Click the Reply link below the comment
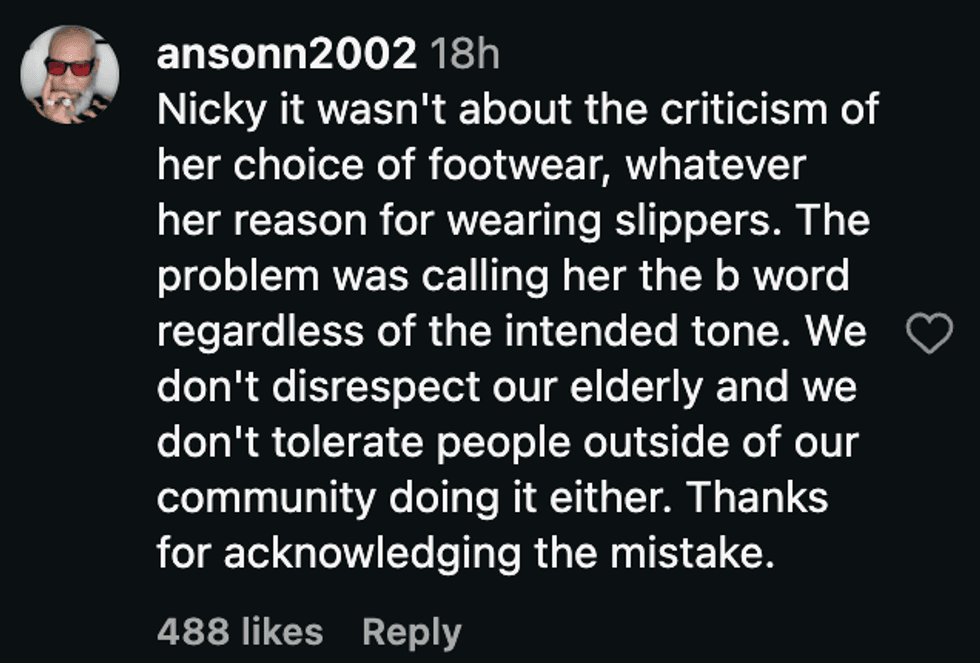The width and height of the screenshot is (980, 663). 412,632
